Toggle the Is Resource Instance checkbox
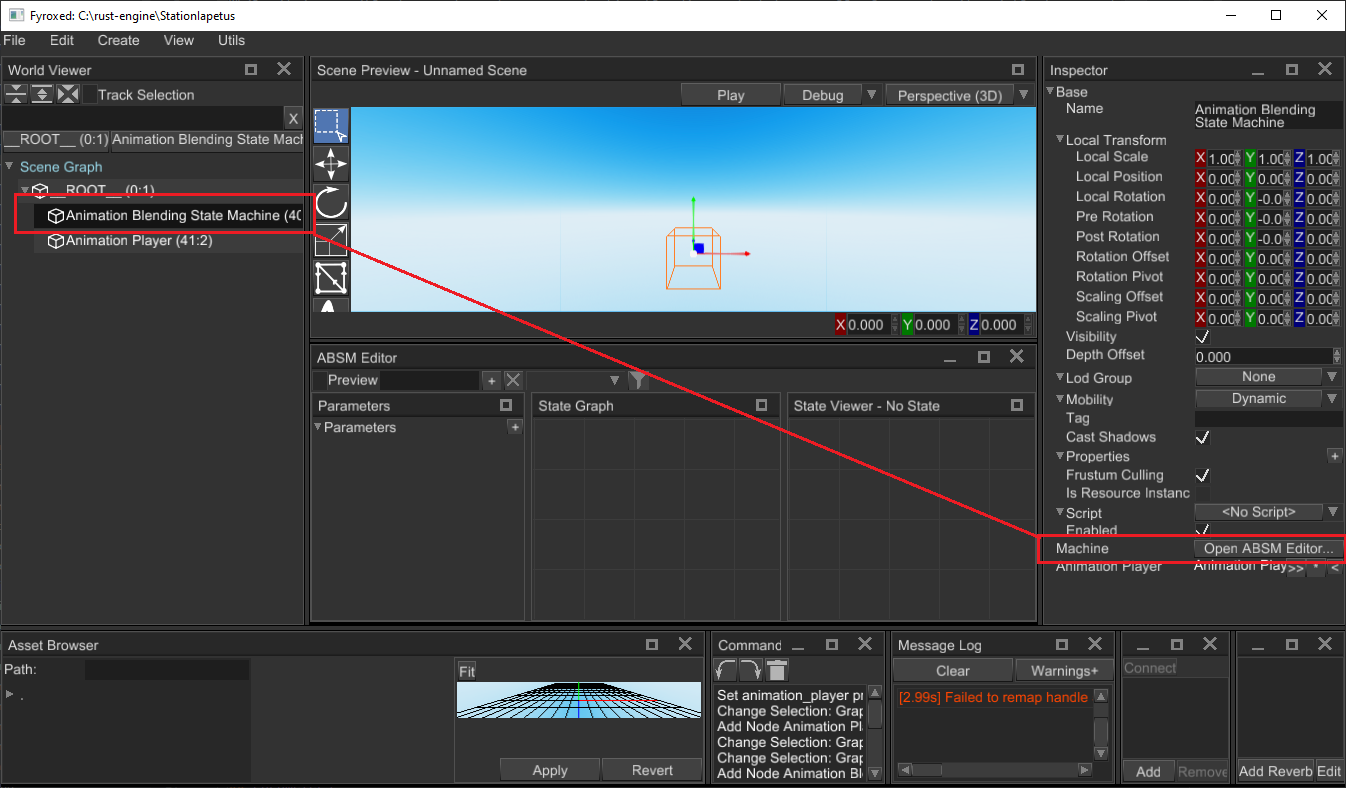This screenshot has height=788, width=1346. point(1203,493)
